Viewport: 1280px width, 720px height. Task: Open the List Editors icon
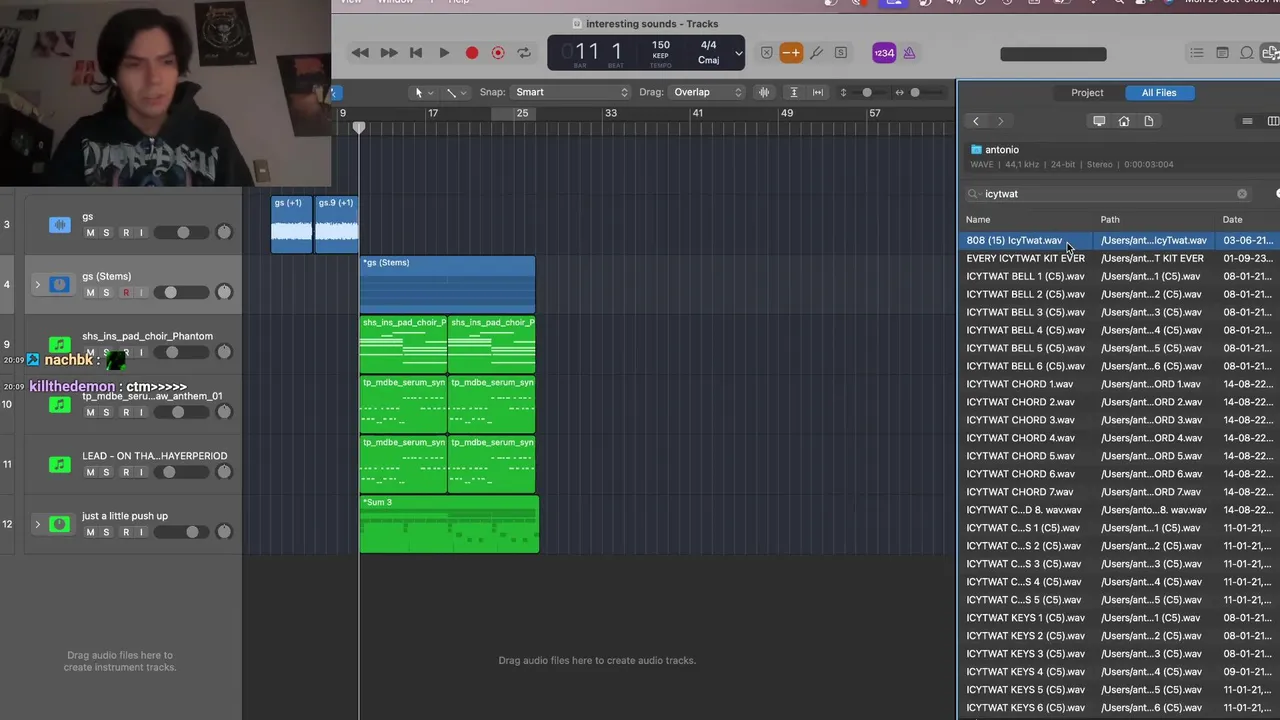pyautogui.click(x=1197, y=53)
